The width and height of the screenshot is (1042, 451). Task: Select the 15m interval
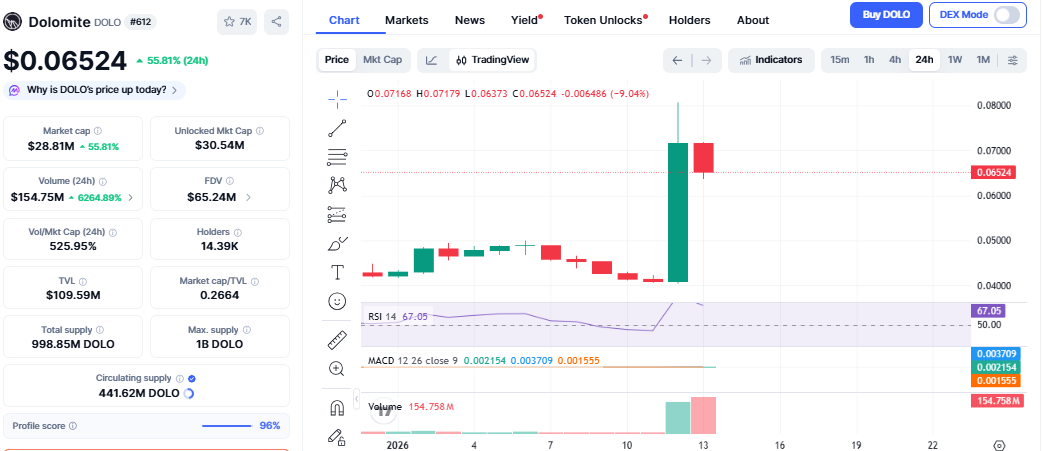(840, 60)
